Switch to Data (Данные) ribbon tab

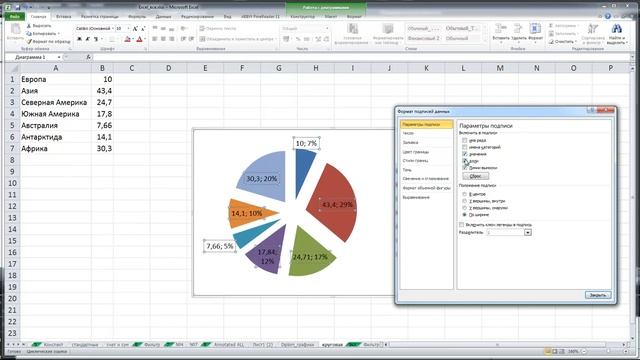click(x=163, y=16)
